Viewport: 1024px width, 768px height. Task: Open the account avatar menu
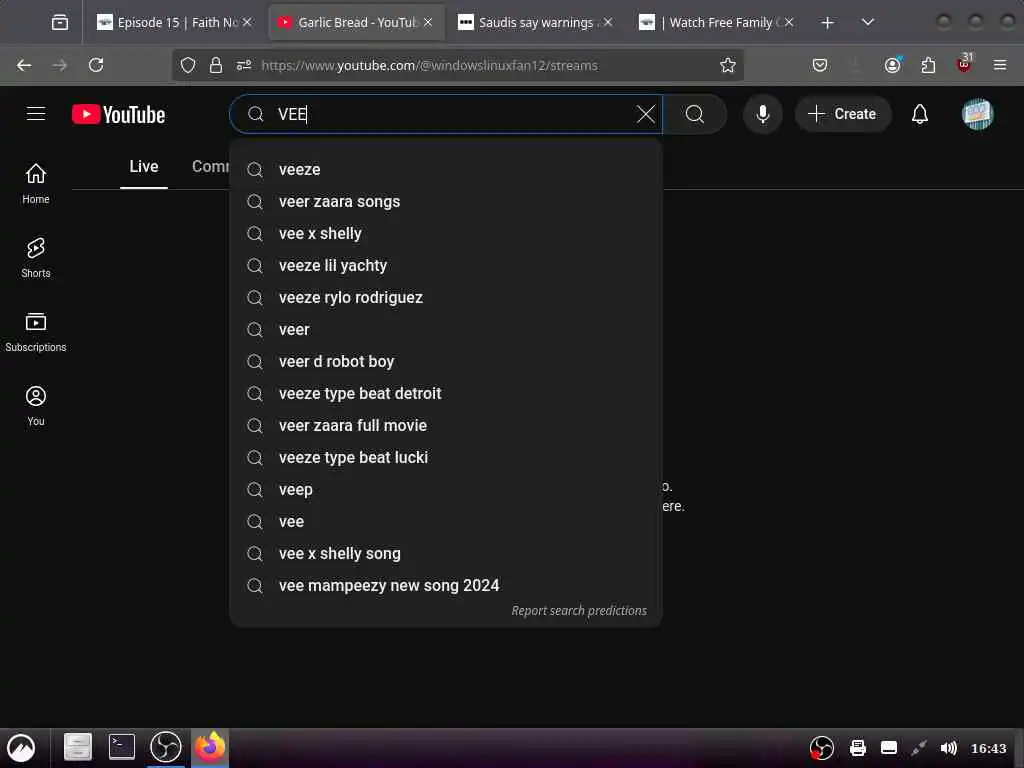click(x=978, y=114)
